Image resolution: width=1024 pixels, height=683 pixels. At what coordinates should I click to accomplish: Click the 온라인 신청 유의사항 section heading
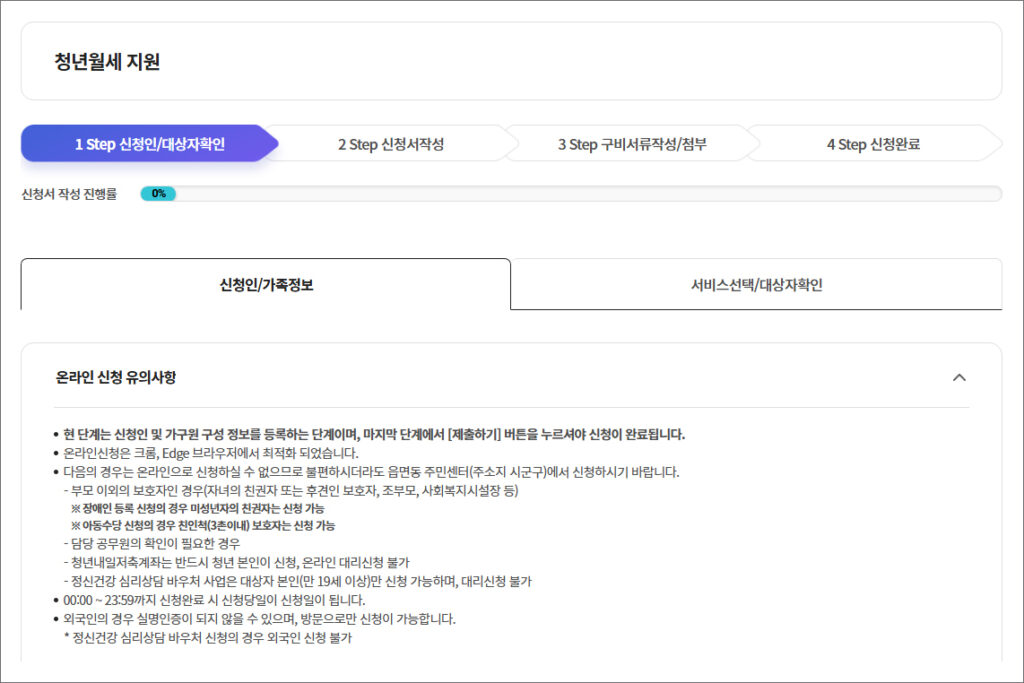click(116, 377)
